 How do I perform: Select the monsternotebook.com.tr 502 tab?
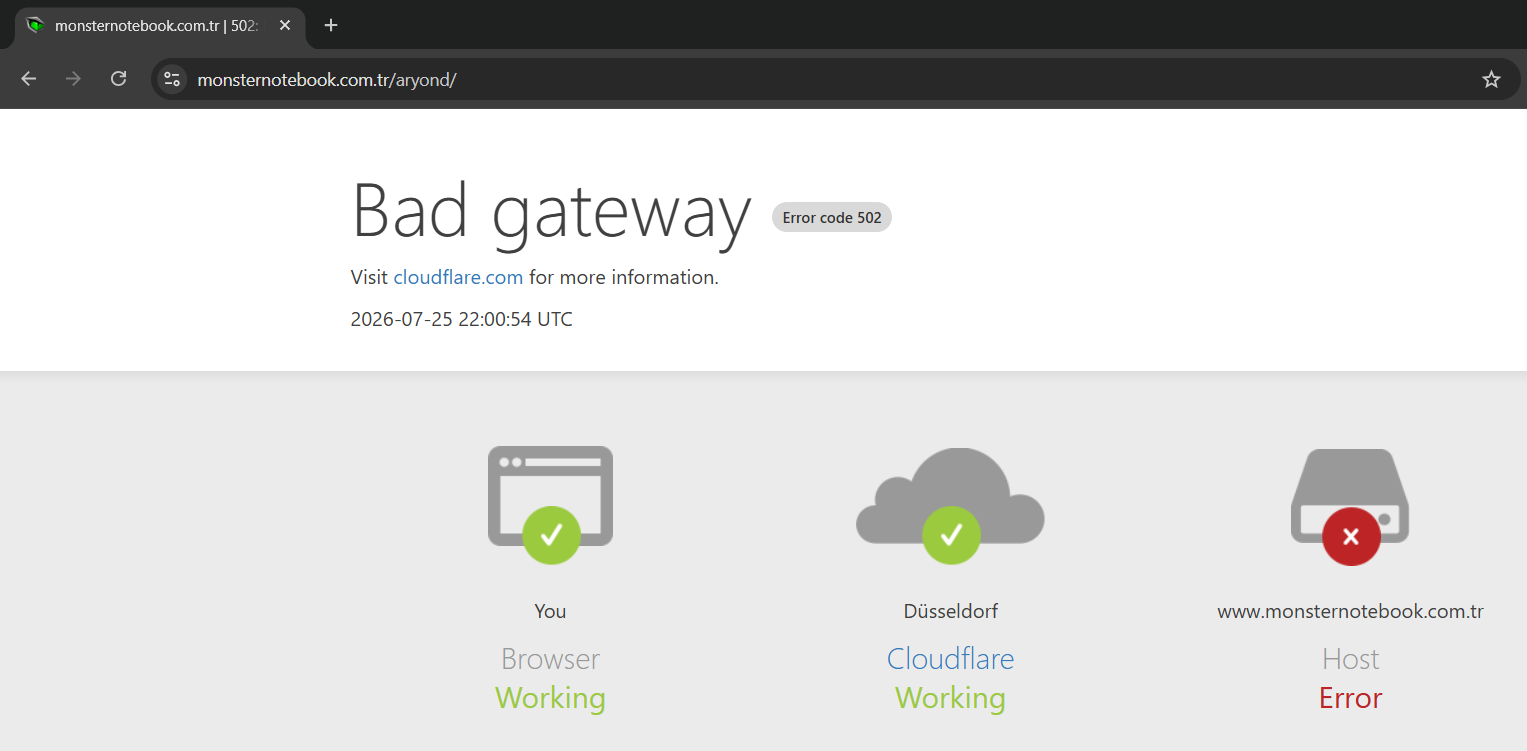(159, 25)
